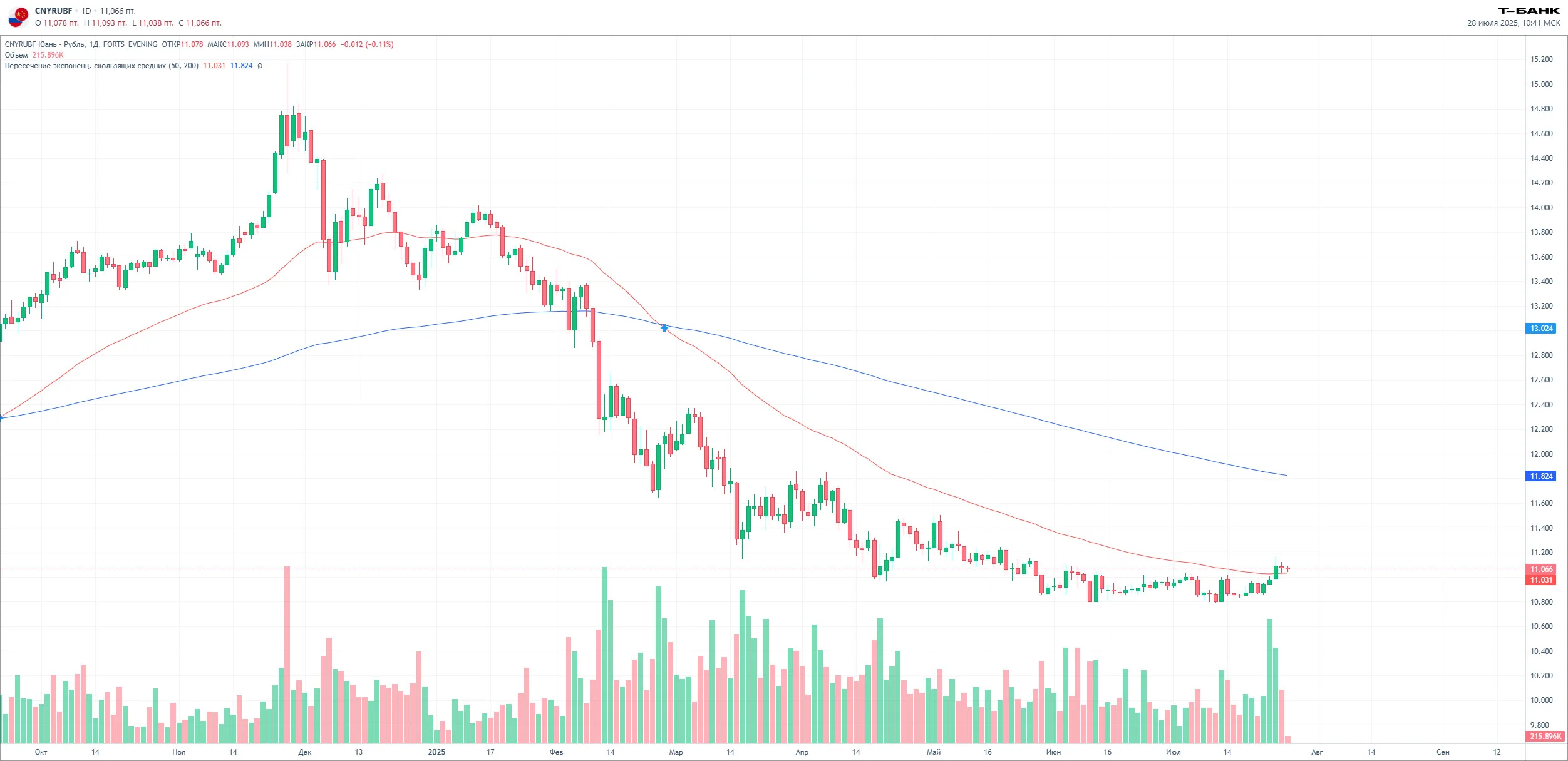Click the 15.000 level on price axis
Screen dimensions: 1568x761
click(x=1541, y=84)
